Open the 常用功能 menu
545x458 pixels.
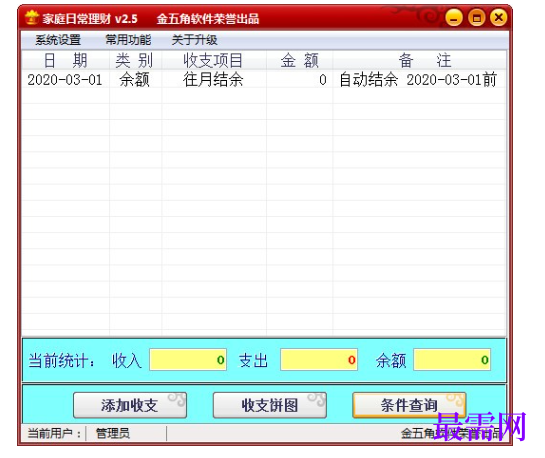tap(128, 40)
